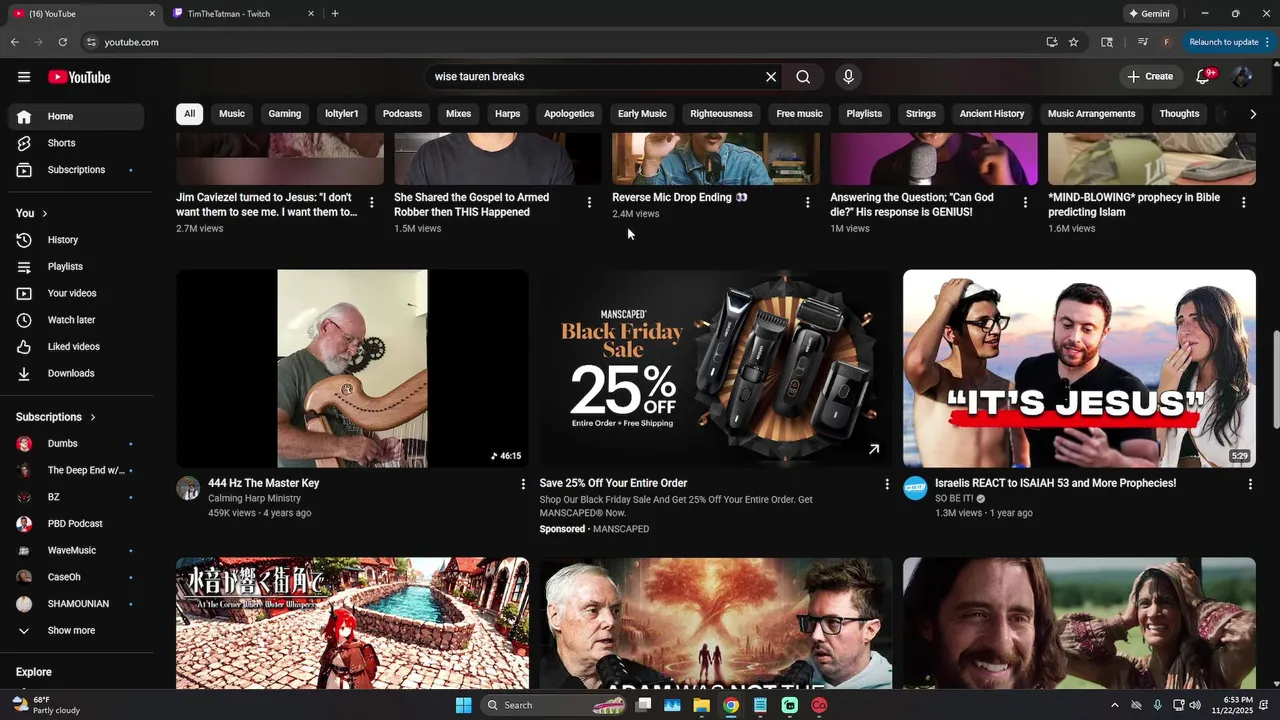This screenshot has height=720, width=1280.
Task: Open Watch later in the sidebar
Action: pos(76,320)
